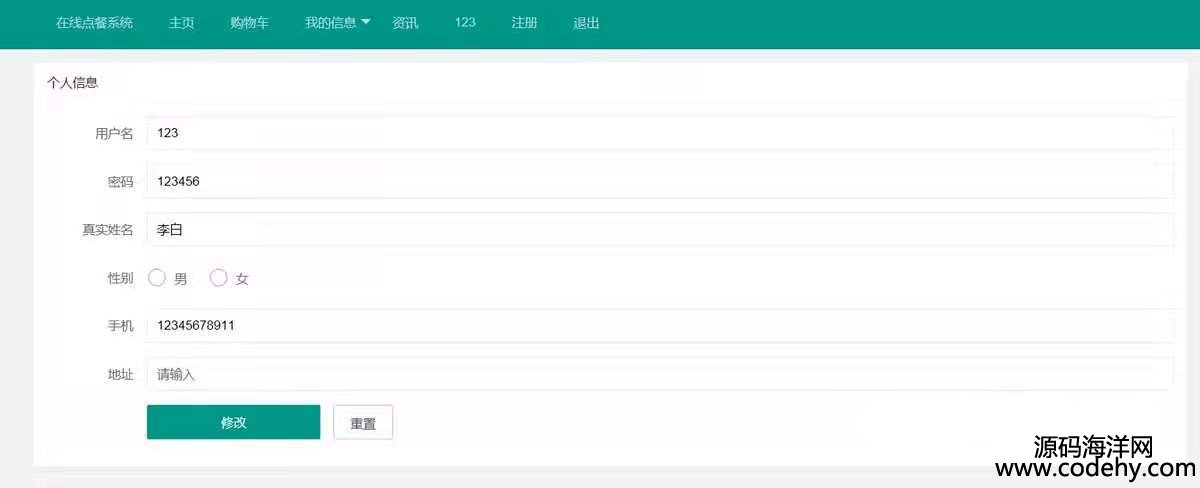Focus the 用户名 input field
The image size is (1200, 488).
[x=659, y=133]
